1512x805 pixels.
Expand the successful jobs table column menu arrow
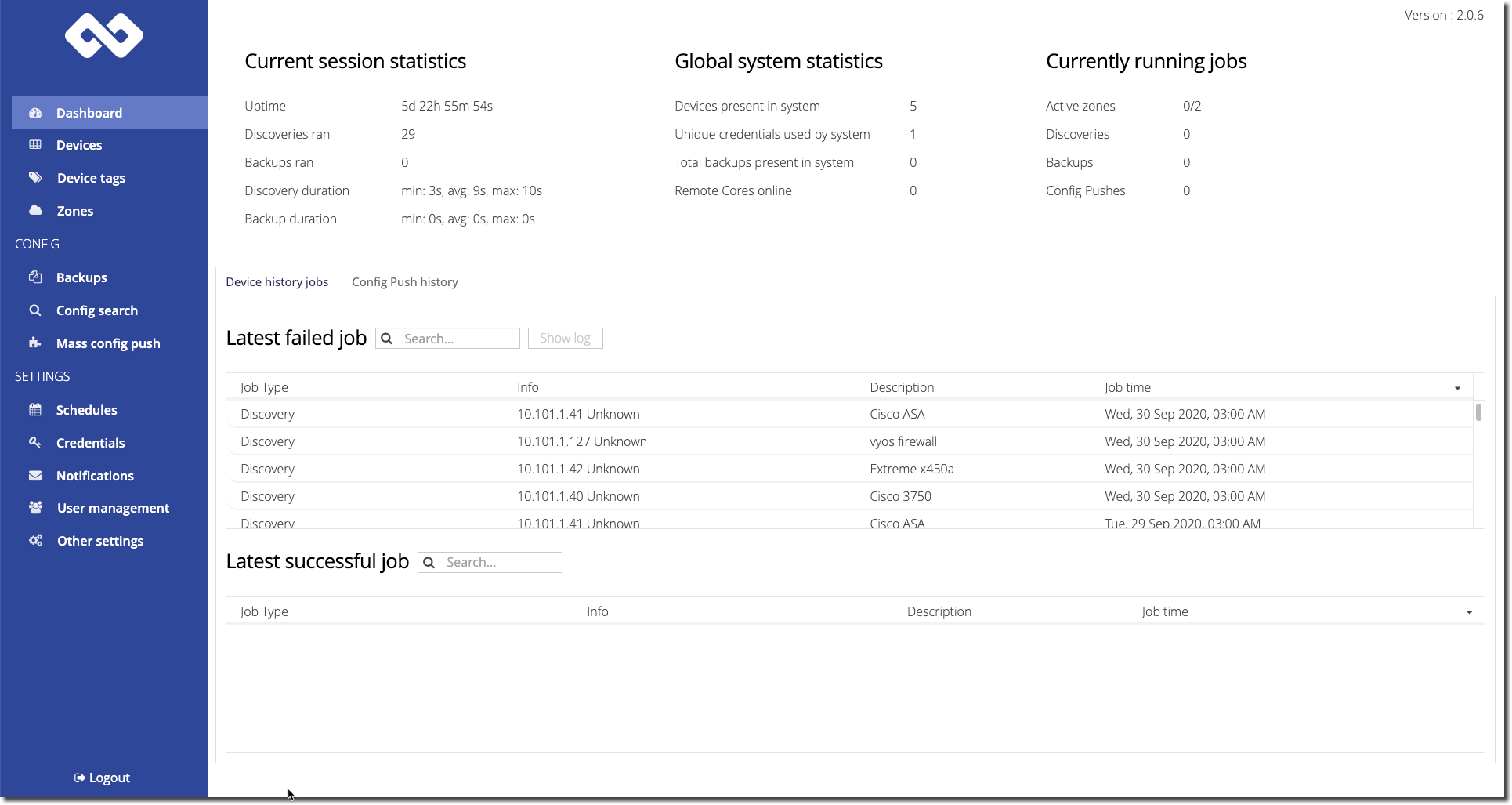point(1469,612)
